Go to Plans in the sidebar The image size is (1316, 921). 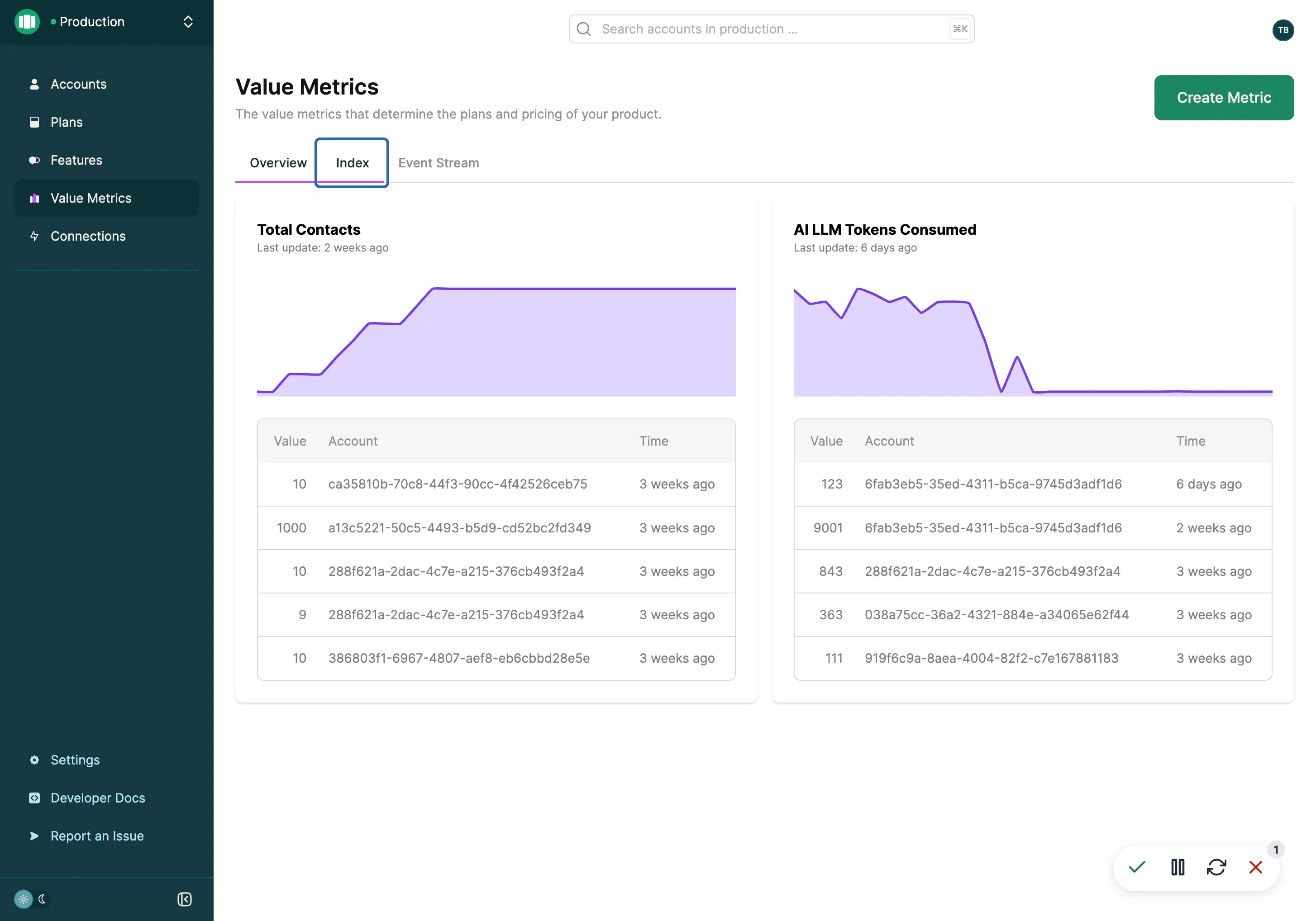pos(107,122)
